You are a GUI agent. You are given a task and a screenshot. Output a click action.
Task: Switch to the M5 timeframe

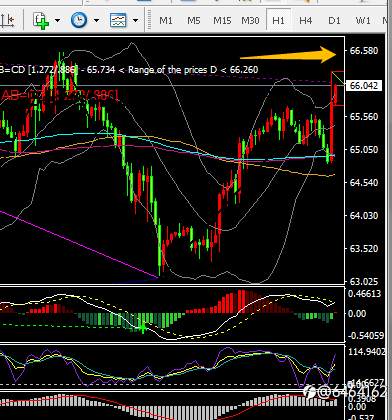pyautogui.click(x=194, y=21)
